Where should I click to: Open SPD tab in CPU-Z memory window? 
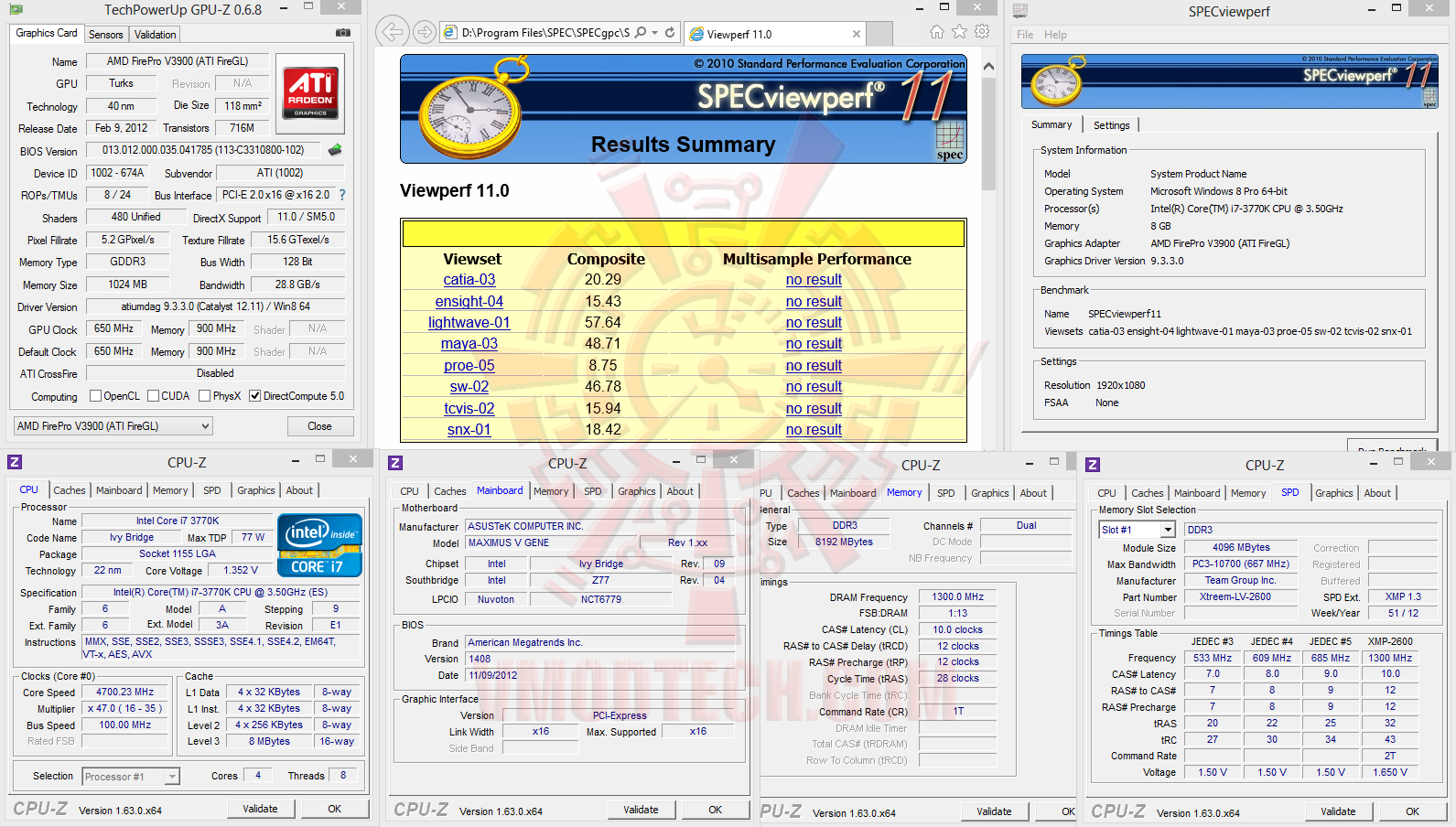pyautogui.click(x=946, y=493)
